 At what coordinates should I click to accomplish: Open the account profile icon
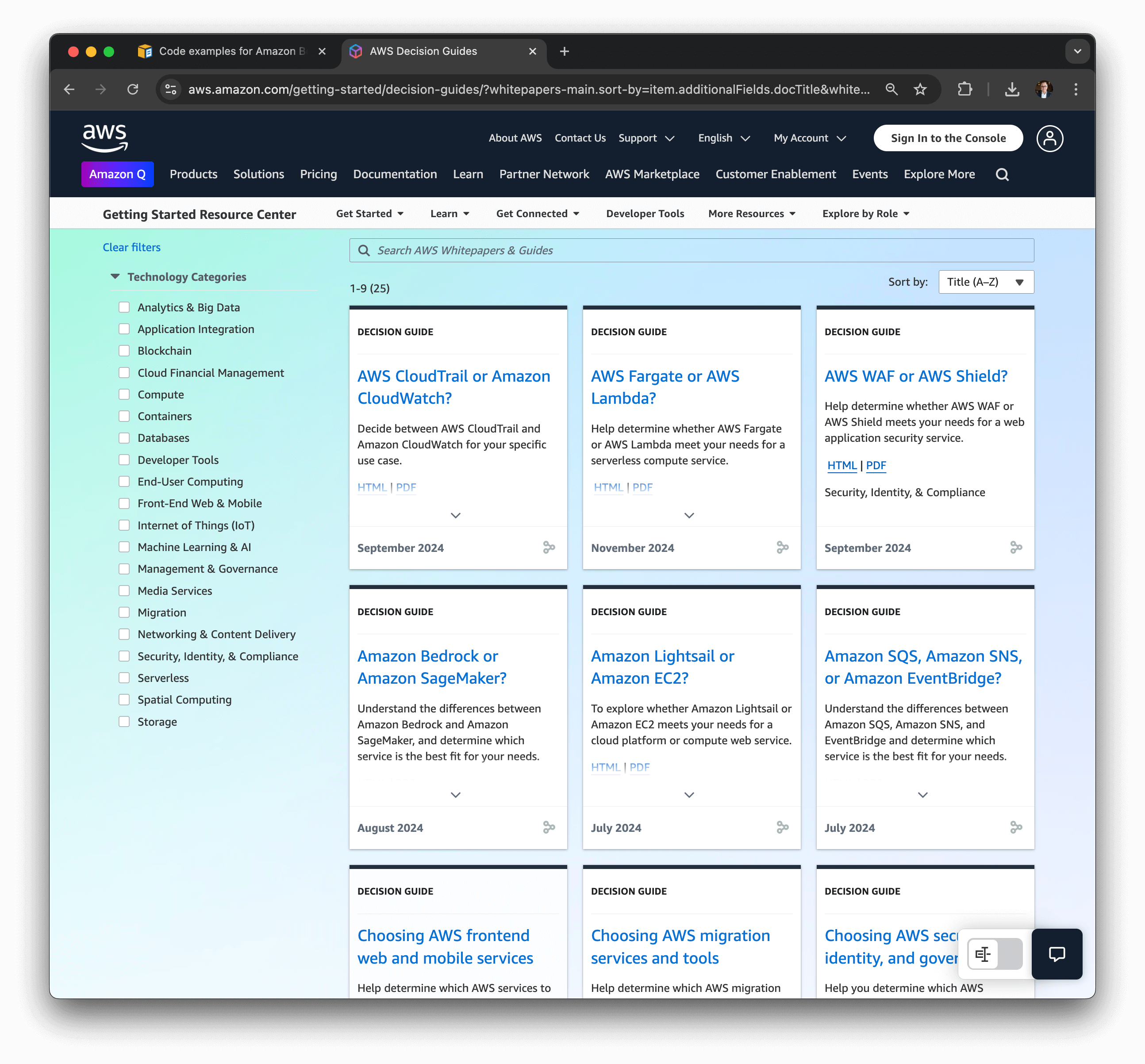(x=1049, y=138)
